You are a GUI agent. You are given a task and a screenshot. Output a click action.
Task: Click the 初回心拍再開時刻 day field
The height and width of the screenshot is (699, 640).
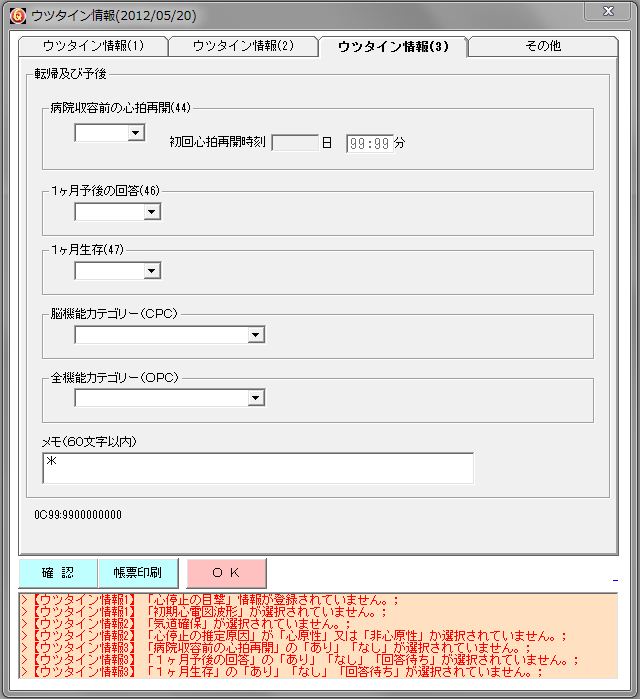tap(295, 143)
